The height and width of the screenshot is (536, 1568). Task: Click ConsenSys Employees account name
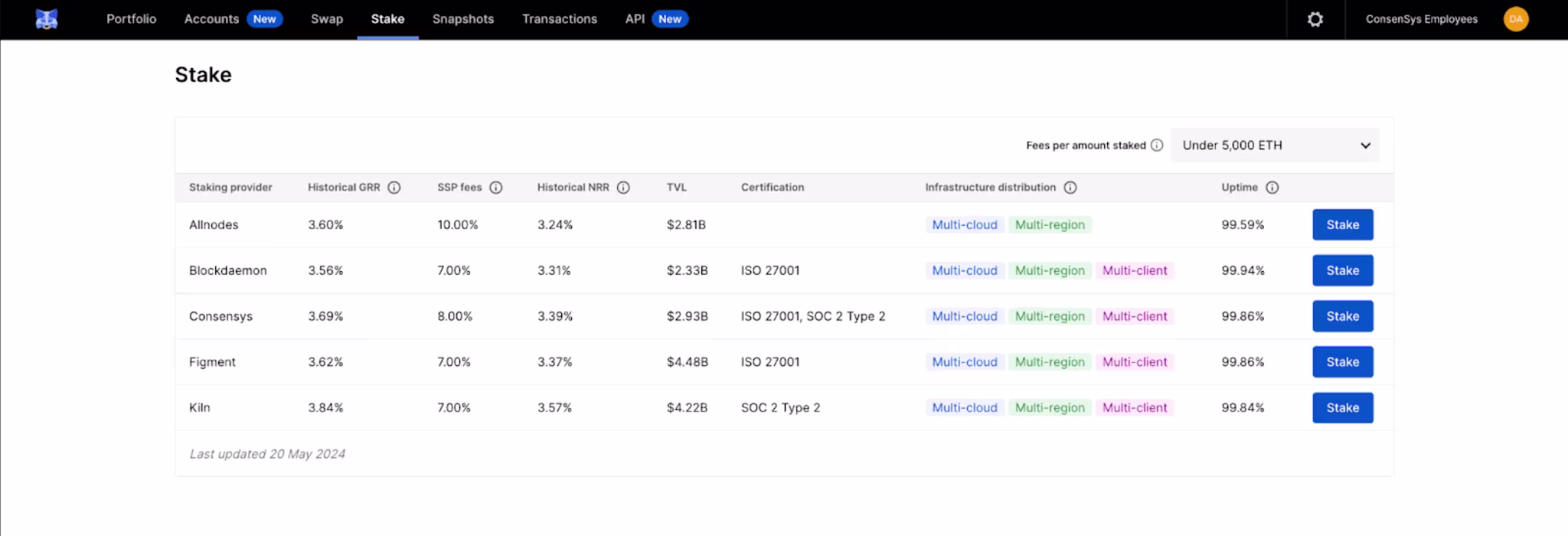[x=1422, y=19]
